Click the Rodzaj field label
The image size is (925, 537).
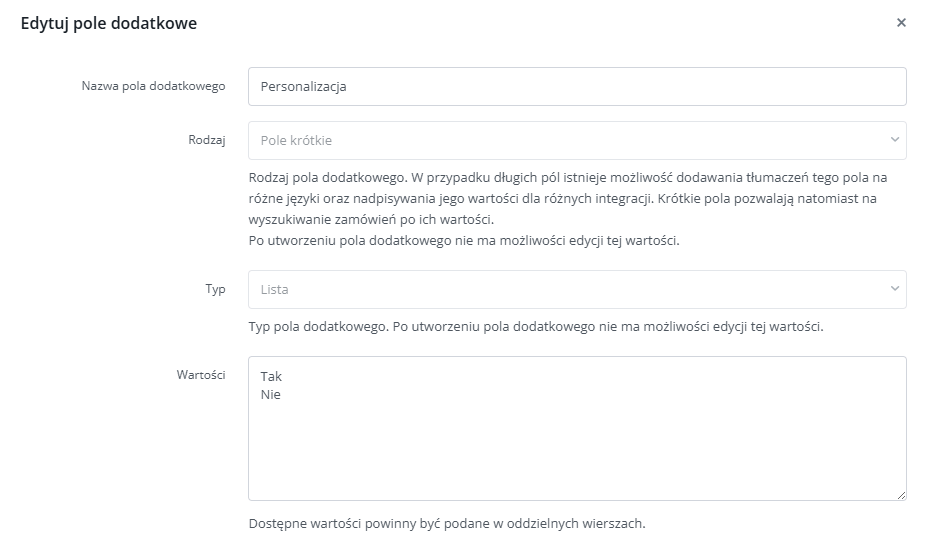click(x=207, y=140)
